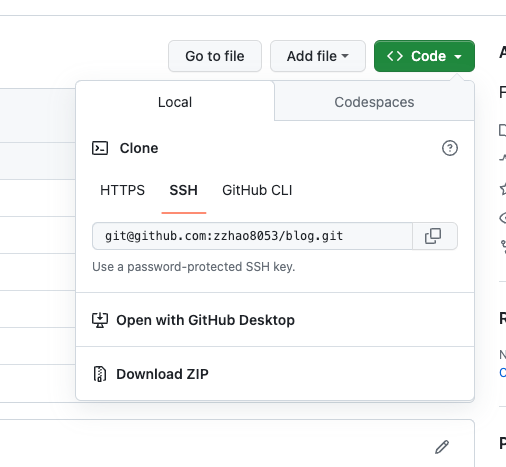This screenshot has height=467, width=506.
Task: Click the star icon in sidebar
Action: [503, 189]
